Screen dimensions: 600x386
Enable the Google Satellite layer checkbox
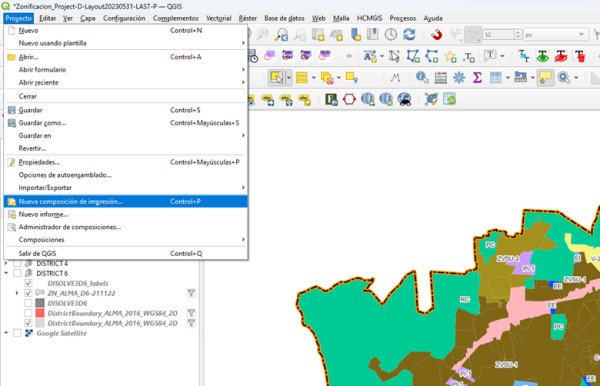[x=17, y=333]
